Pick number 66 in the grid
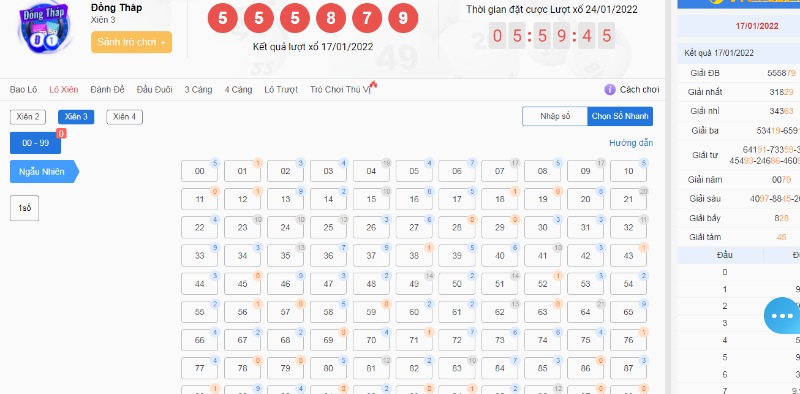 [x=199, y=340]
